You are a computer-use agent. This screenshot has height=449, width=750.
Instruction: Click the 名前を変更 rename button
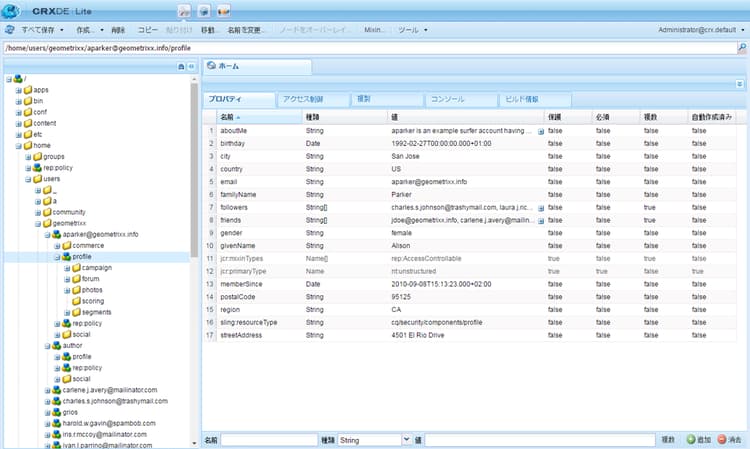(245, 30)
